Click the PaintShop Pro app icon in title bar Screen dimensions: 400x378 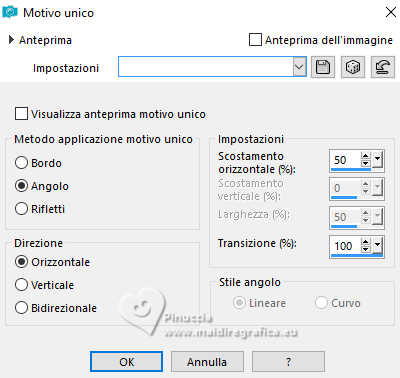(x=10, y=12)
